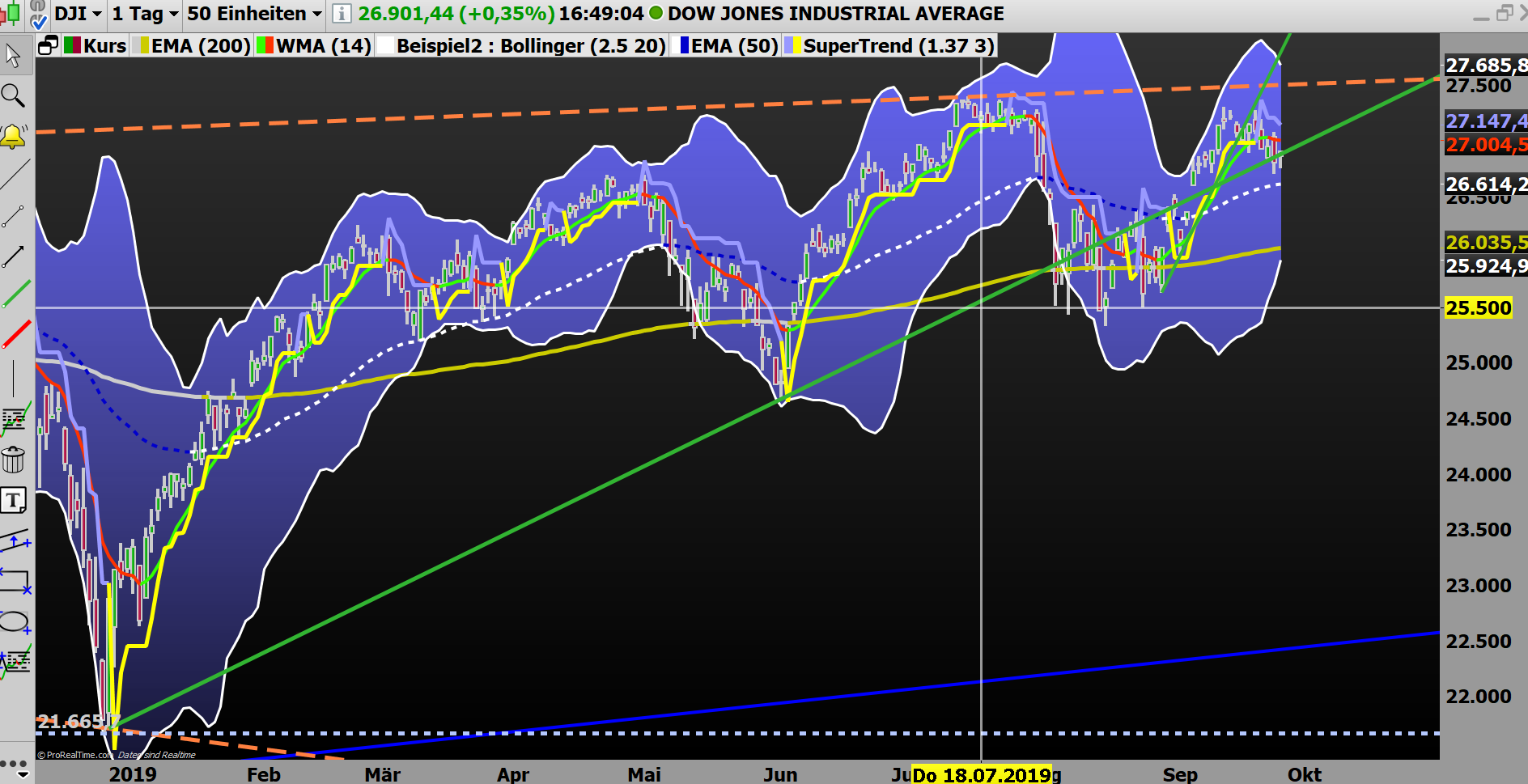This screenshot has width=1528, height=784.
Task: Click the Kurs color swatch in the legend
Action: [73, 45]
